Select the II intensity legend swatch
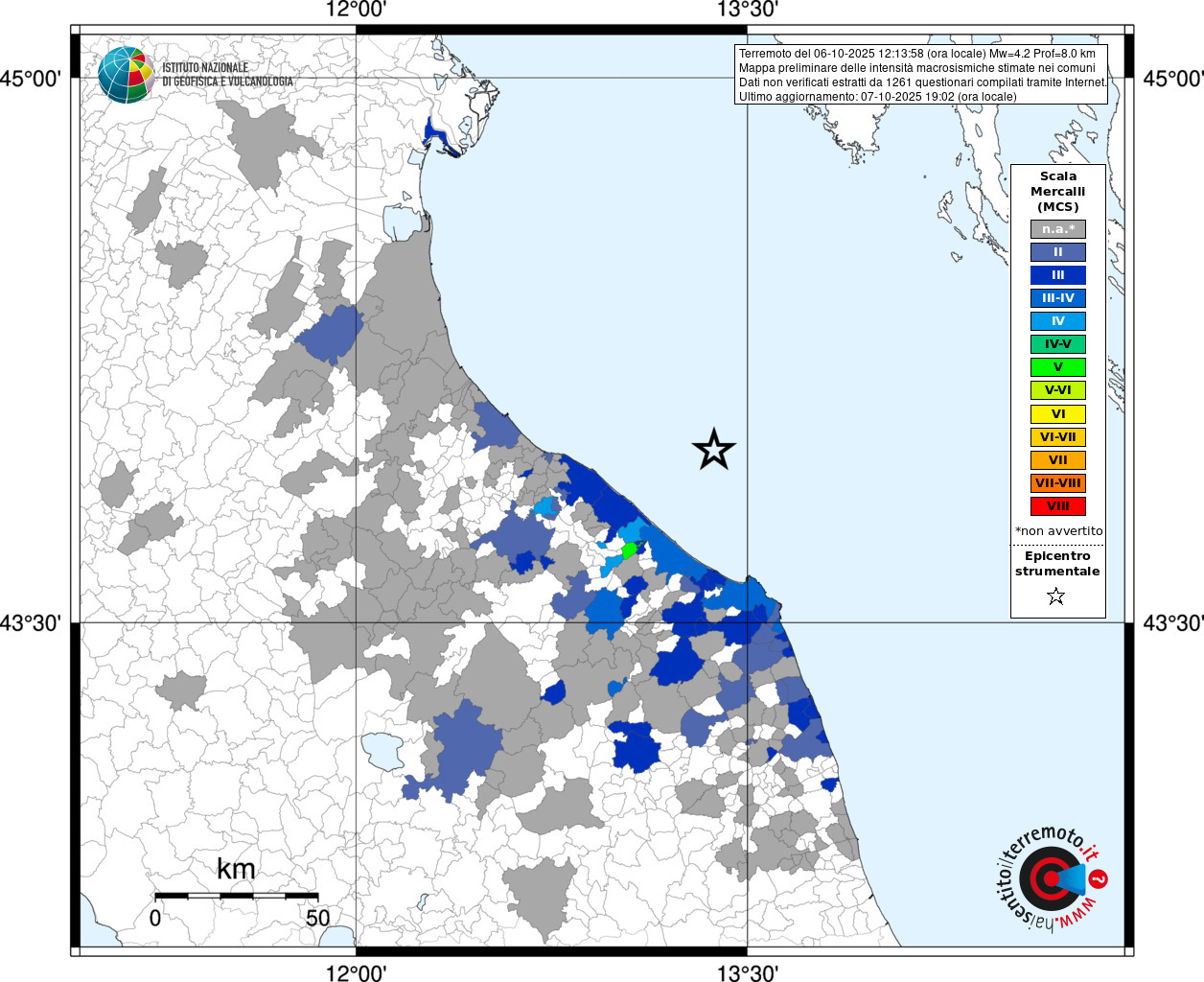This screenshot has height=982, width=1204. coord(1057,252)
